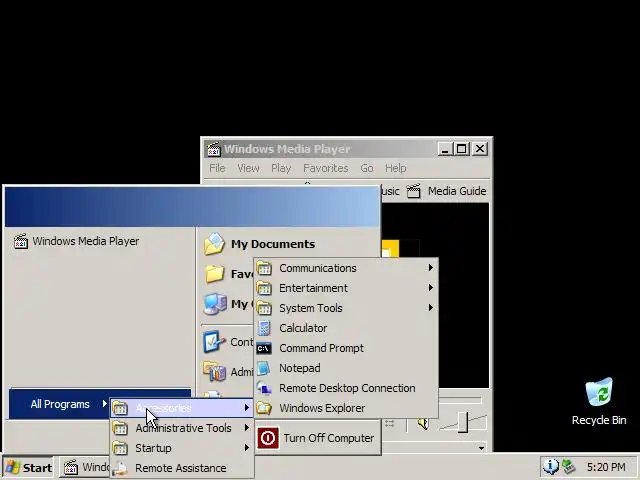Screen dimensions: 640x480
Task: Expand the Entertainment submenu arrow
Action: coord(430,288)
